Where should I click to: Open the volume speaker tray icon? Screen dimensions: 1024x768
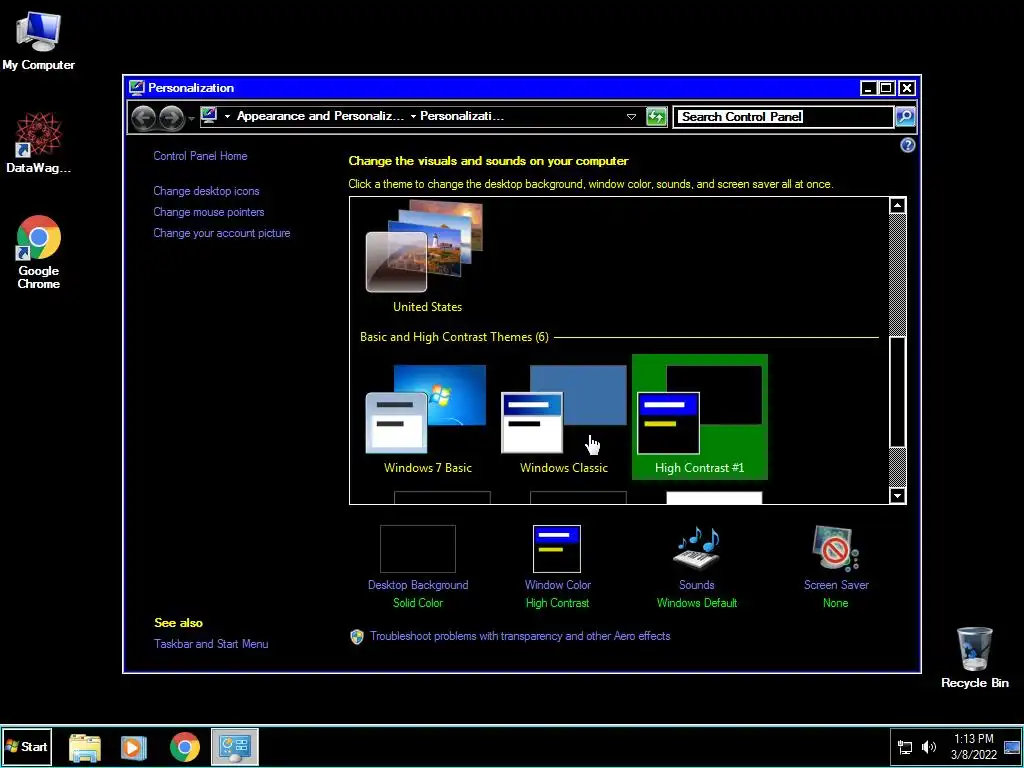[x=929, y=747]
